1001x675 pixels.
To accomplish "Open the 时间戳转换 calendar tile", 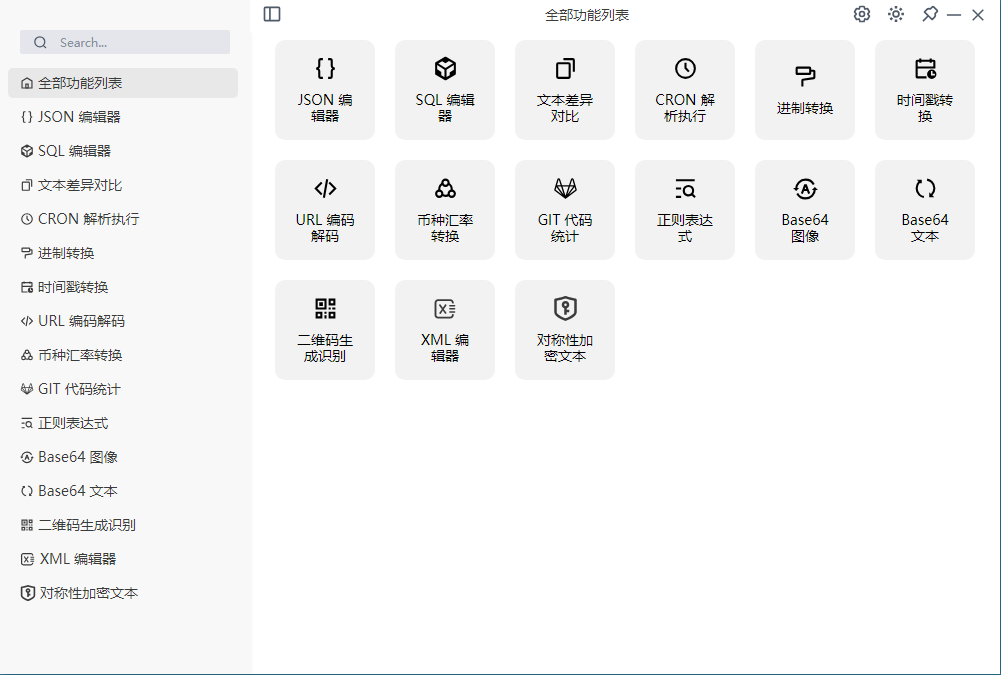I will click(925, 90).
